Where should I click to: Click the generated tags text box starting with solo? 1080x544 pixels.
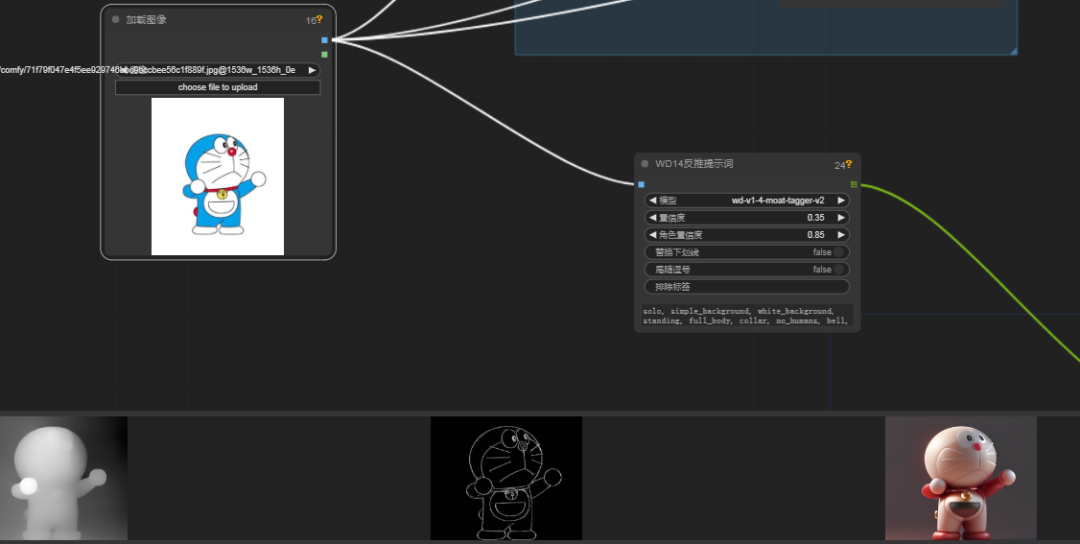tap(747, 315)
